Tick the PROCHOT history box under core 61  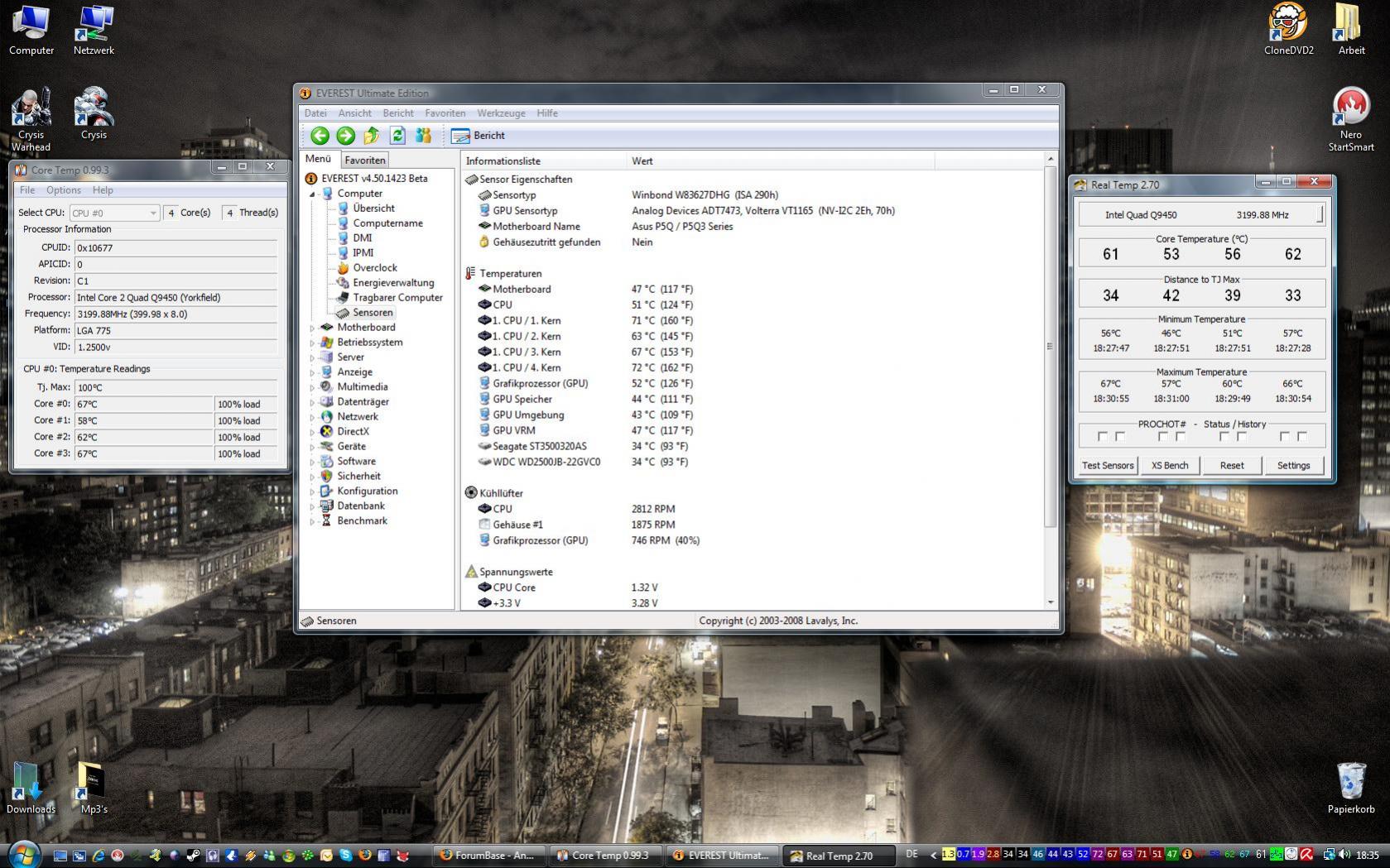[1120, 437]
